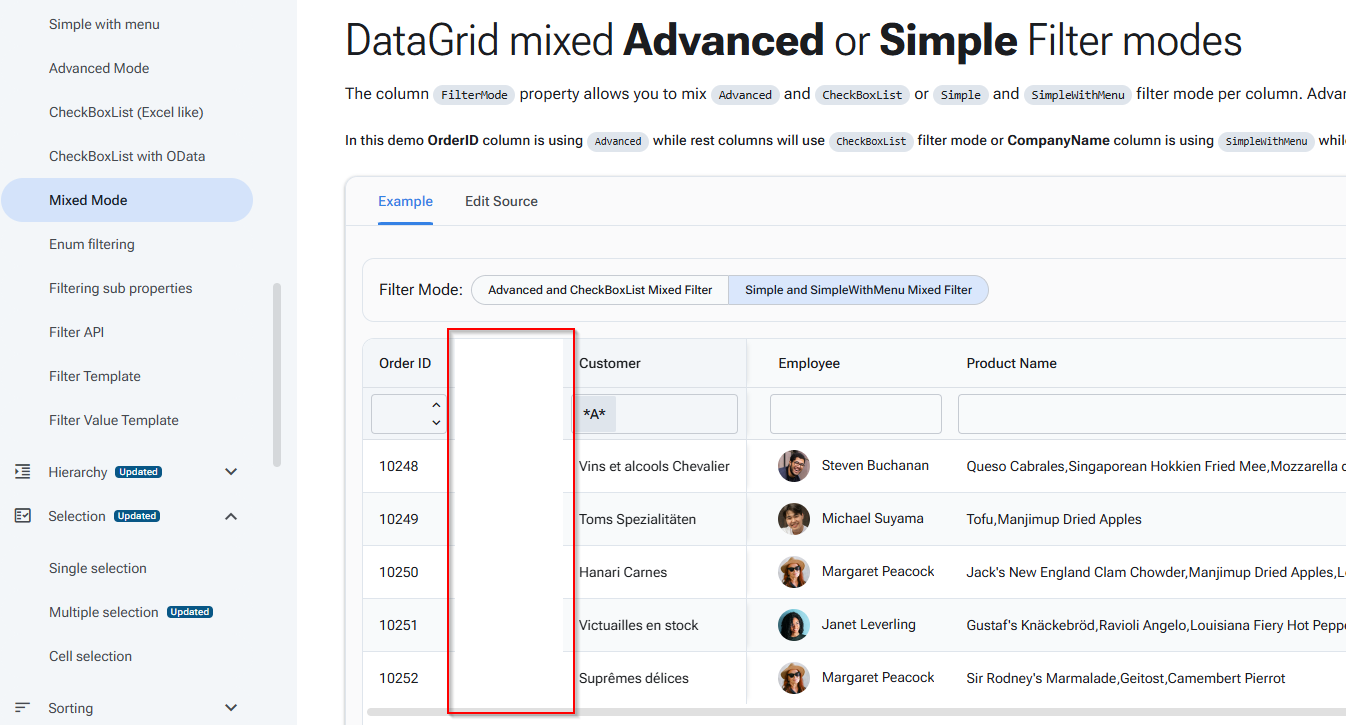The image size is (1346, 725).
Task: Click Michael Suyama's avatar photo
Action: click(x=794, y=519)
